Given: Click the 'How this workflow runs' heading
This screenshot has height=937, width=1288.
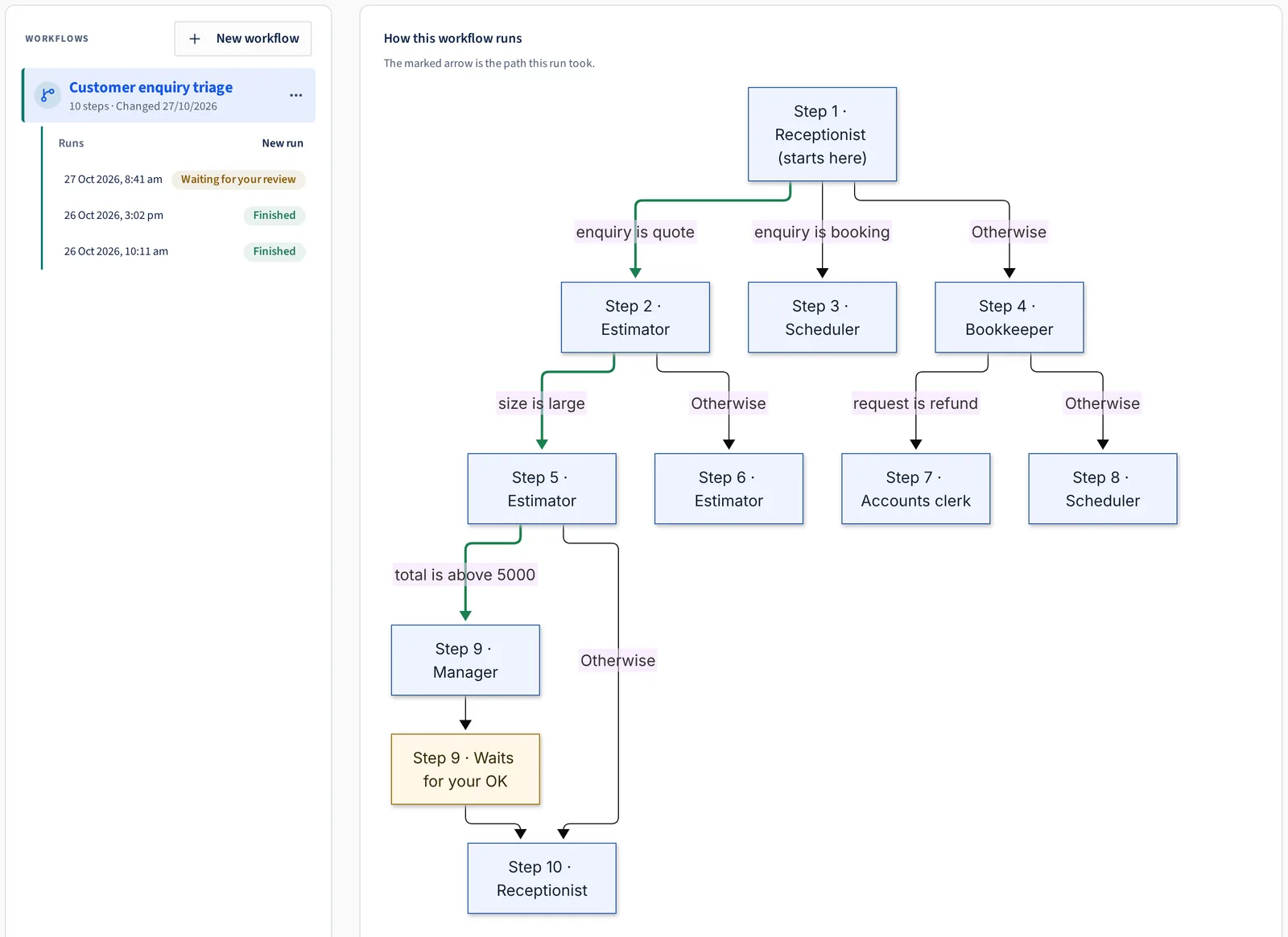Looking at the screenshot, I should [453, 39].
